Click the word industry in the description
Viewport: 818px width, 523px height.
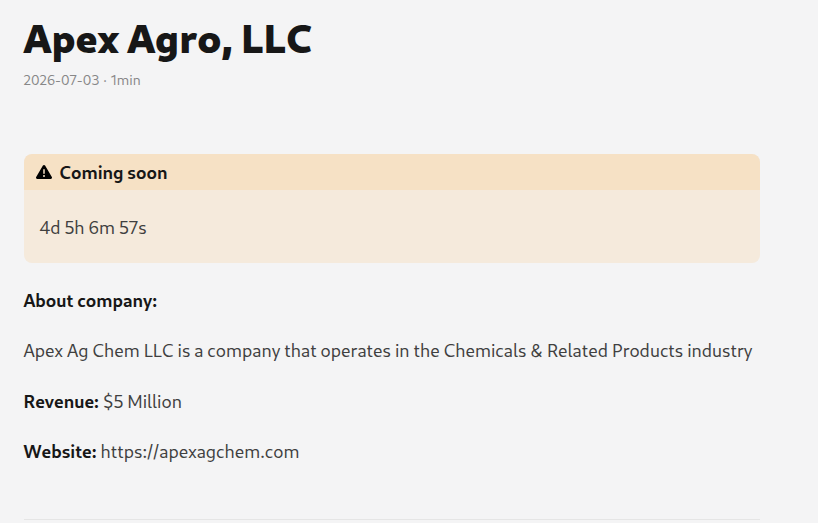click(x=719, y=351)
